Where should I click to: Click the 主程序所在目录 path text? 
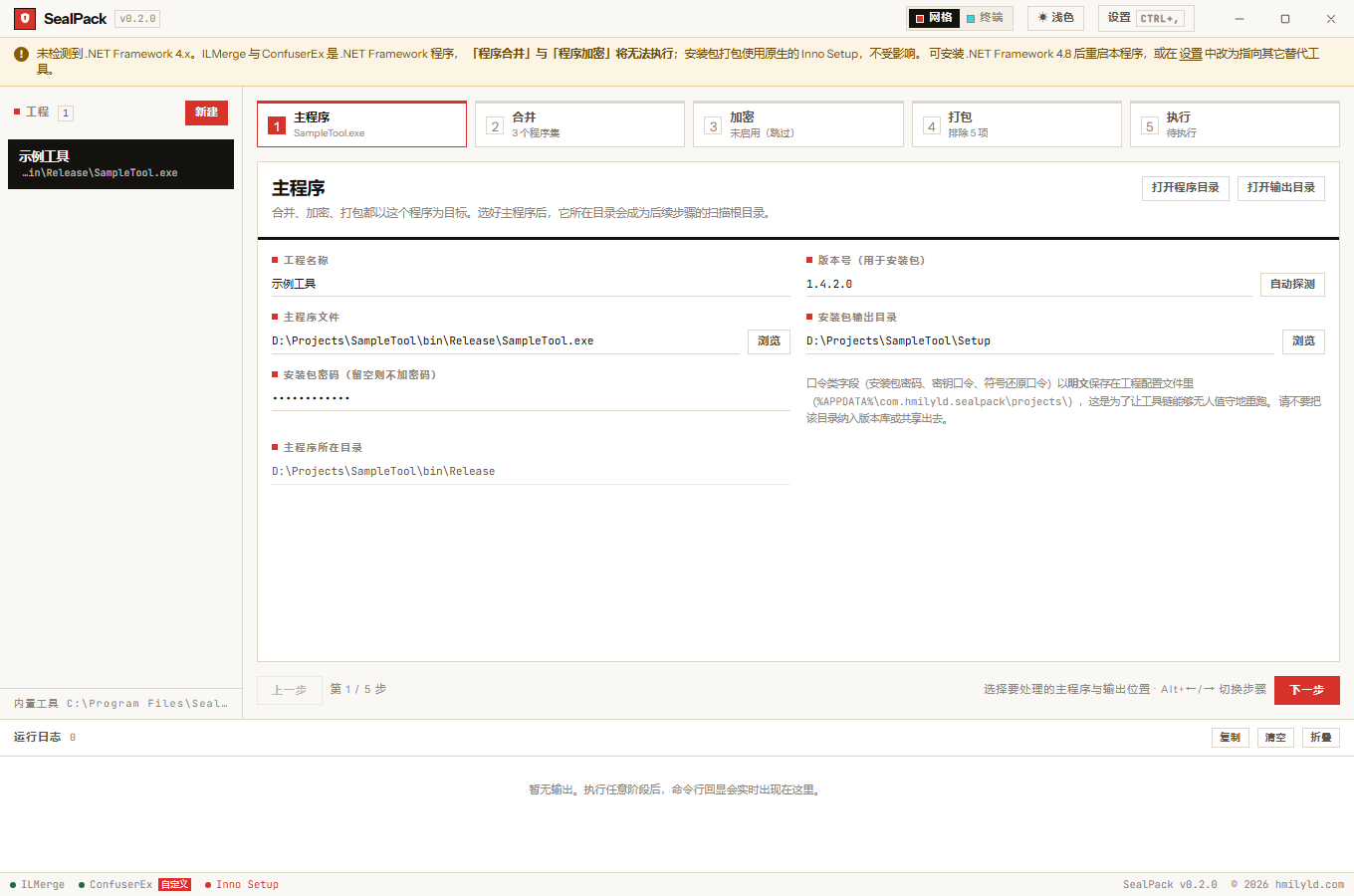[383, 472]
